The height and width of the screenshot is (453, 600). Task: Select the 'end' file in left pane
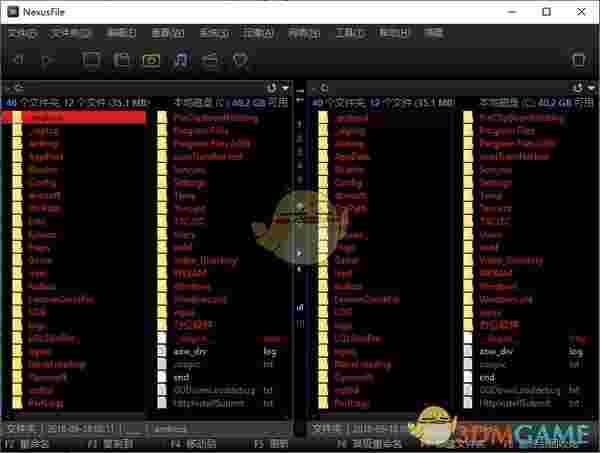[x=181, y=378]
